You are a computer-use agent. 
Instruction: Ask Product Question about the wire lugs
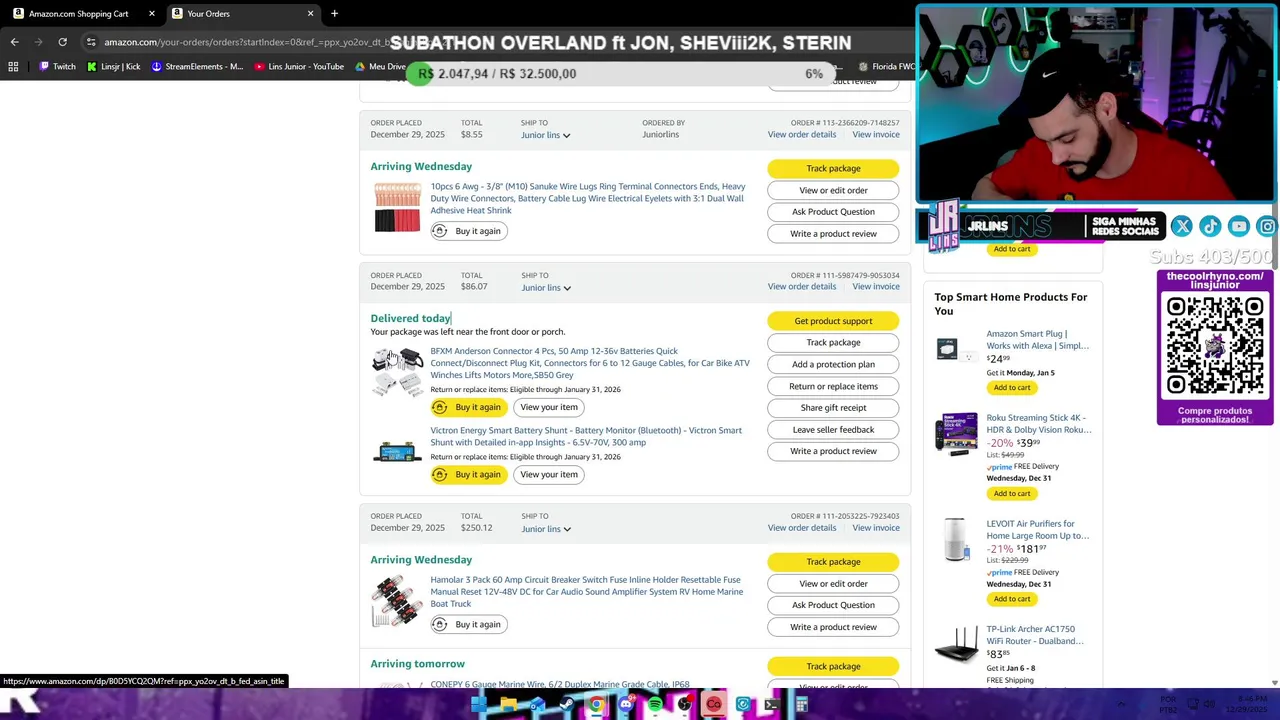(833, 212)
